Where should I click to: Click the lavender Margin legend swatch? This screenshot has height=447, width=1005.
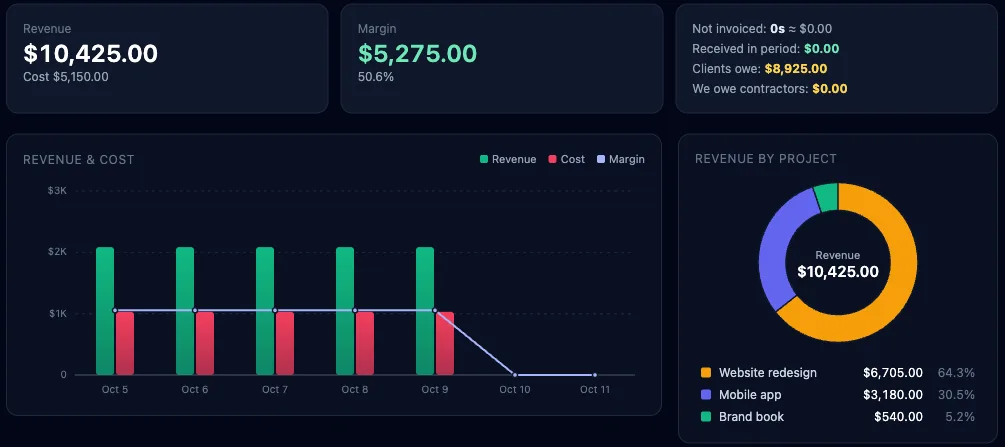coord(601,159)
